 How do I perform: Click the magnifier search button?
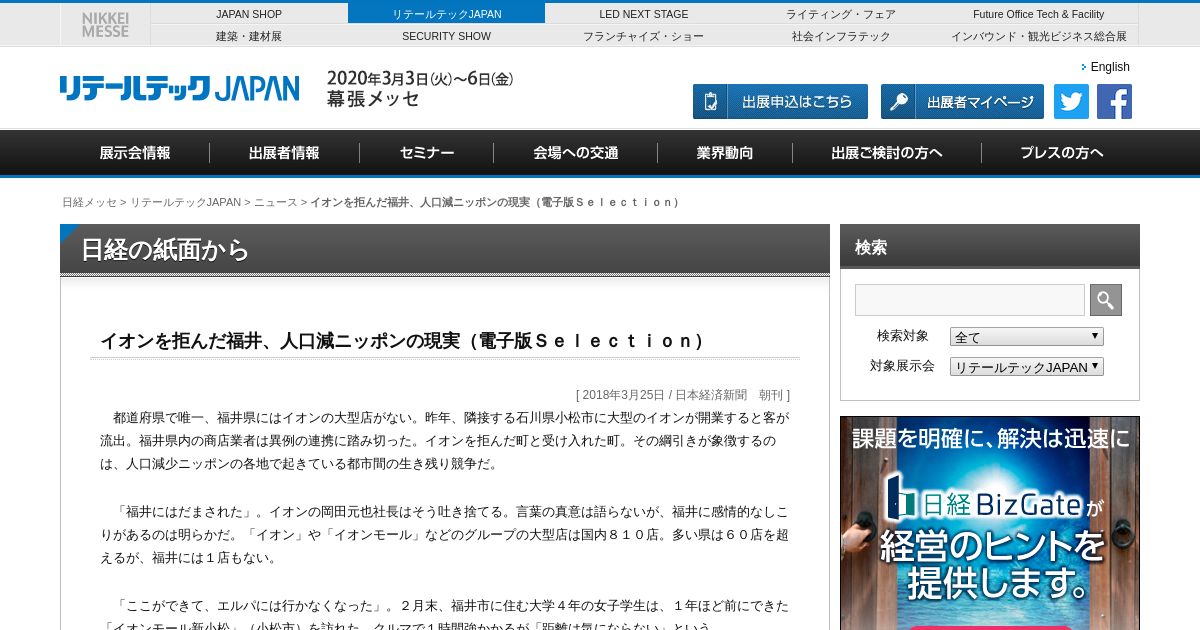click(x=1106, y=300)
